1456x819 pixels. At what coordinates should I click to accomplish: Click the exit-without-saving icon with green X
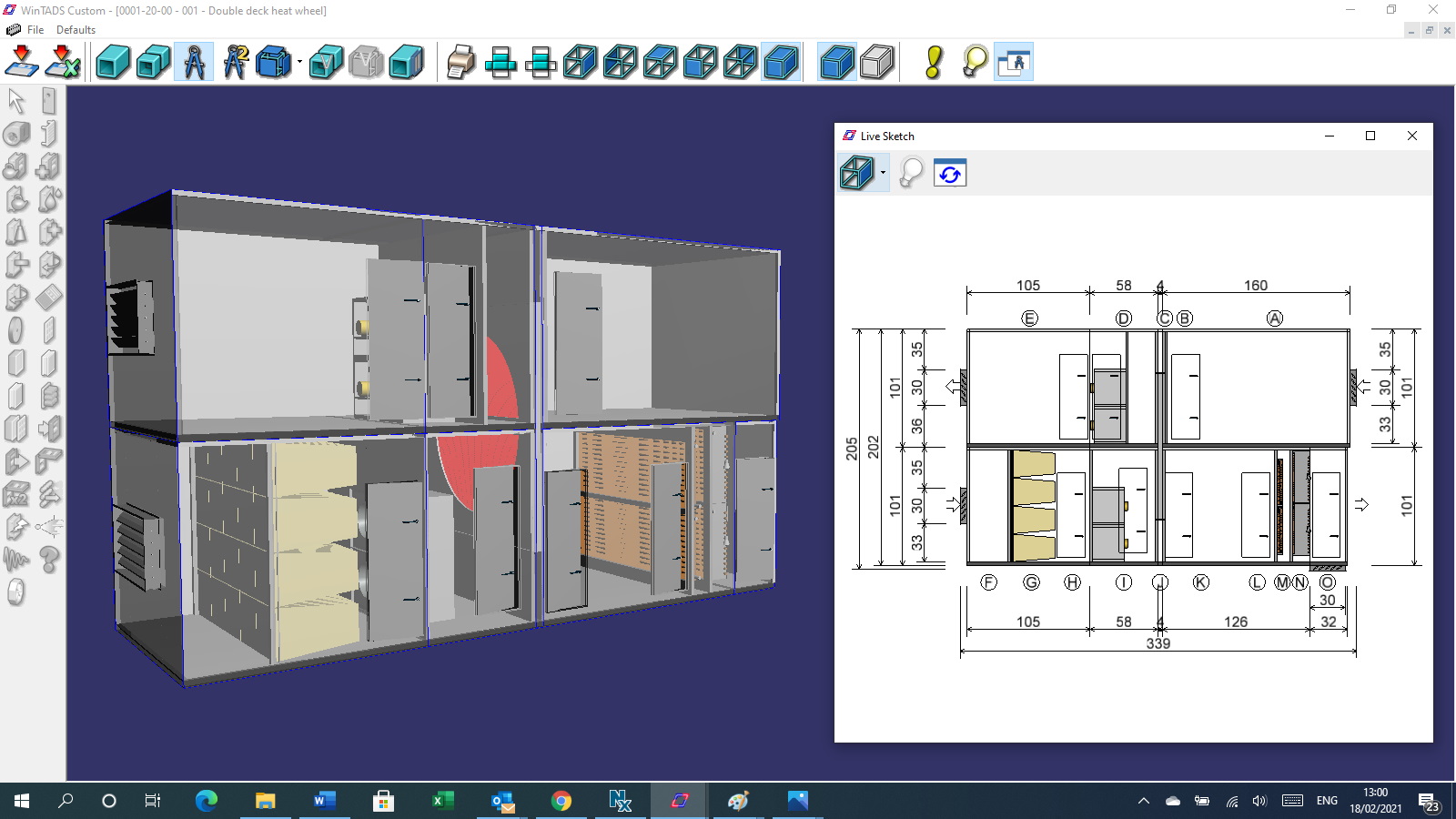(x=62, y=62)
